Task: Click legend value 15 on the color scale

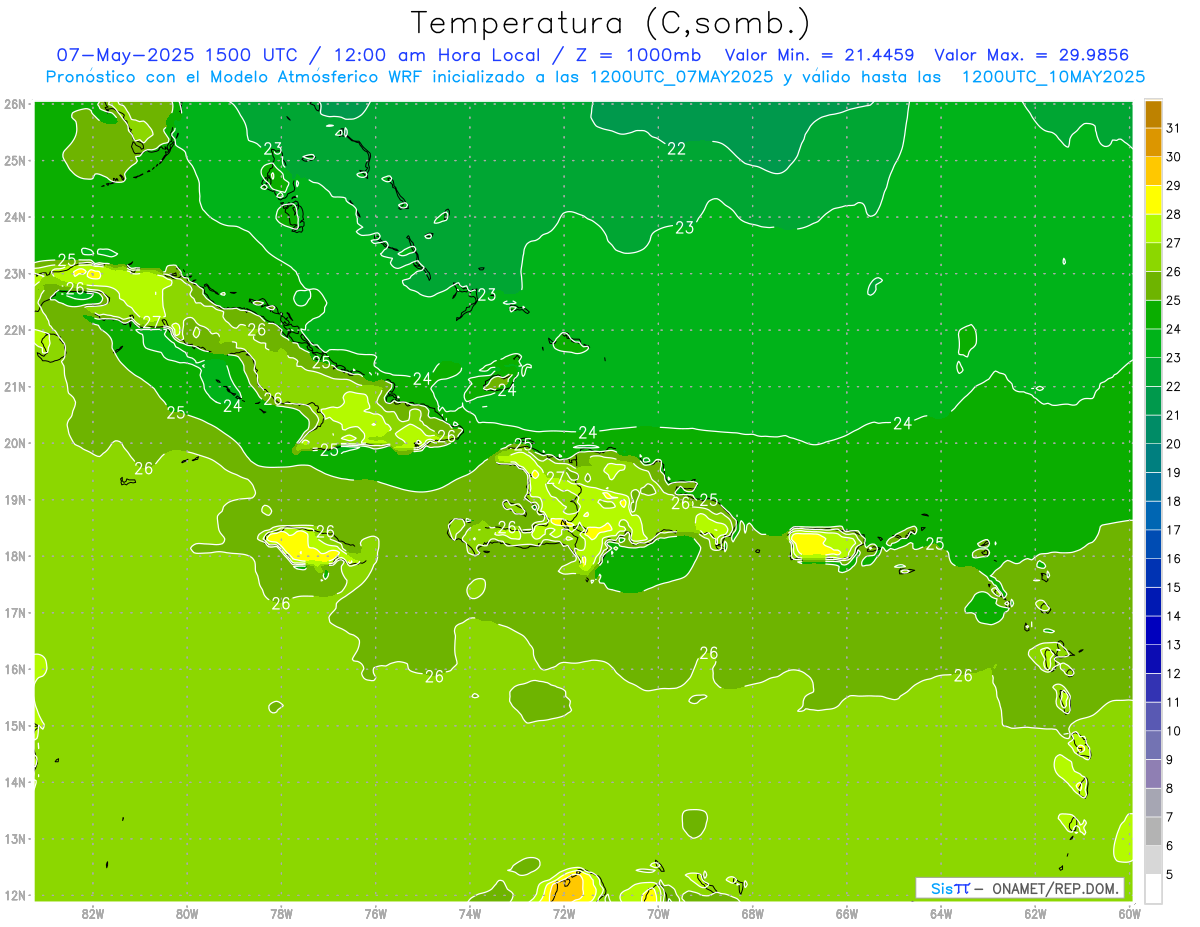Action: click(1173, 587)
